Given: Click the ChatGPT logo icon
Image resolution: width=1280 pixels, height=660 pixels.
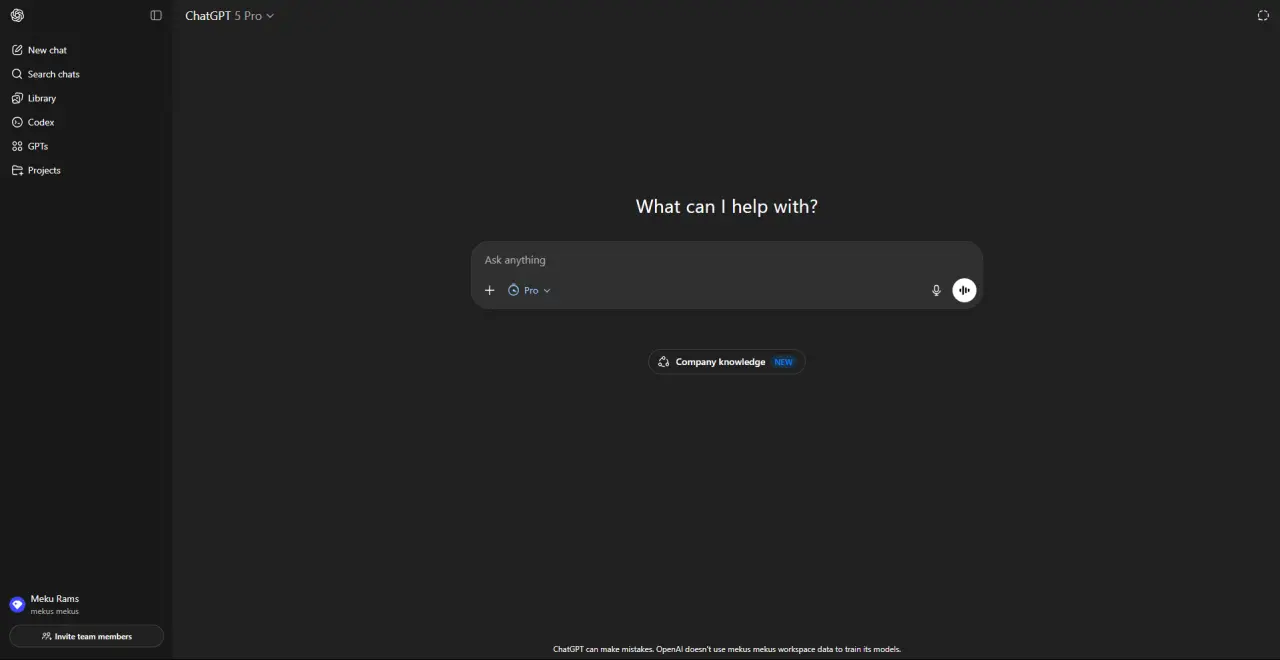Looking at the screenshot, I should coord(17,16).
